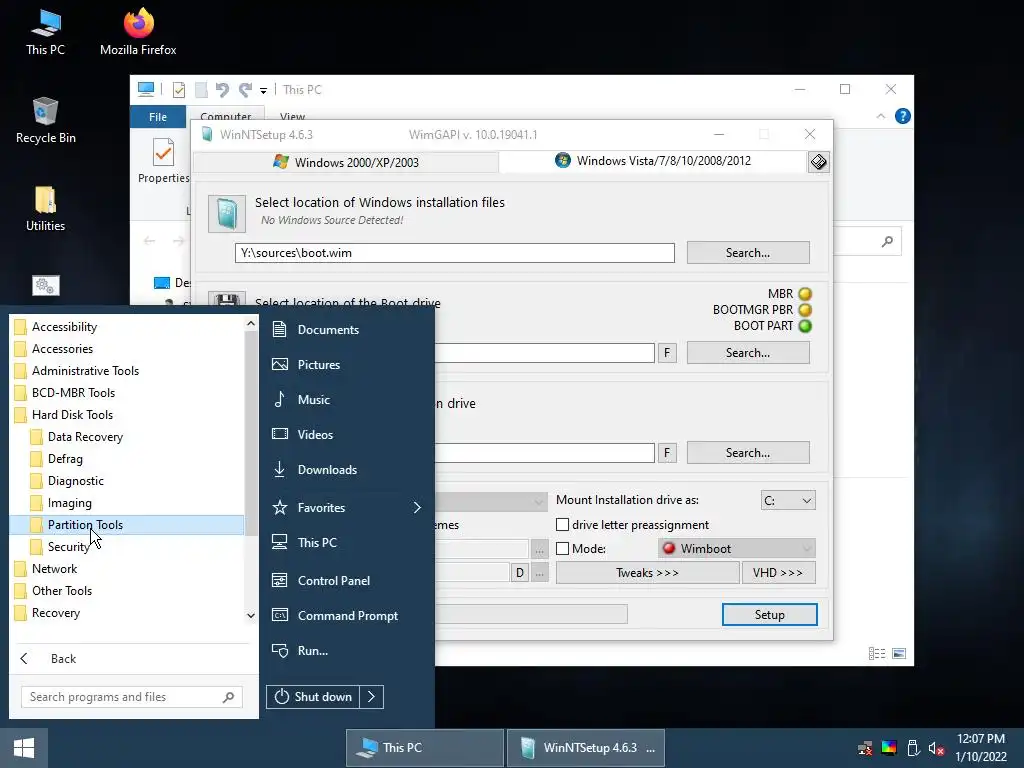The width and height of the screenshot is (1024, 768).
Task: Click the Windows Start button
Action: tap(24, 748)
